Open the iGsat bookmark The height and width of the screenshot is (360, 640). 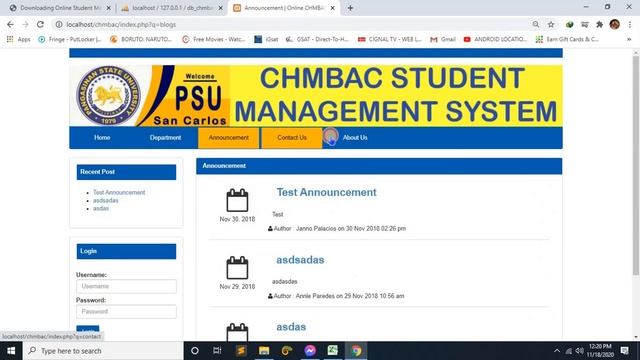(266, 39)
